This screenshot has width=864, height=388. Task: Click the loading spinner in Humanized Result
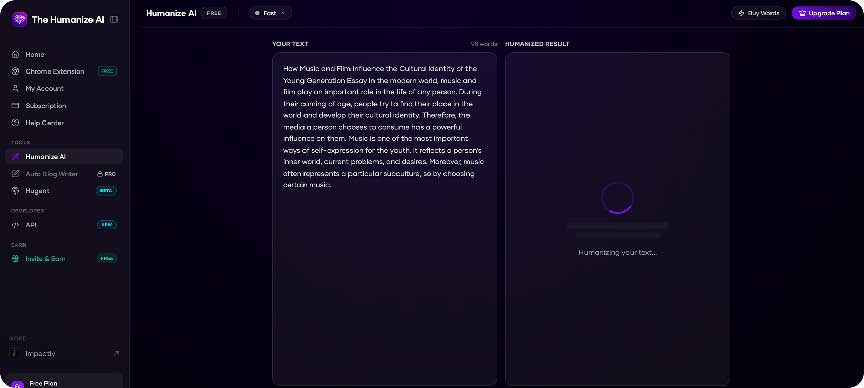(617, 198)
